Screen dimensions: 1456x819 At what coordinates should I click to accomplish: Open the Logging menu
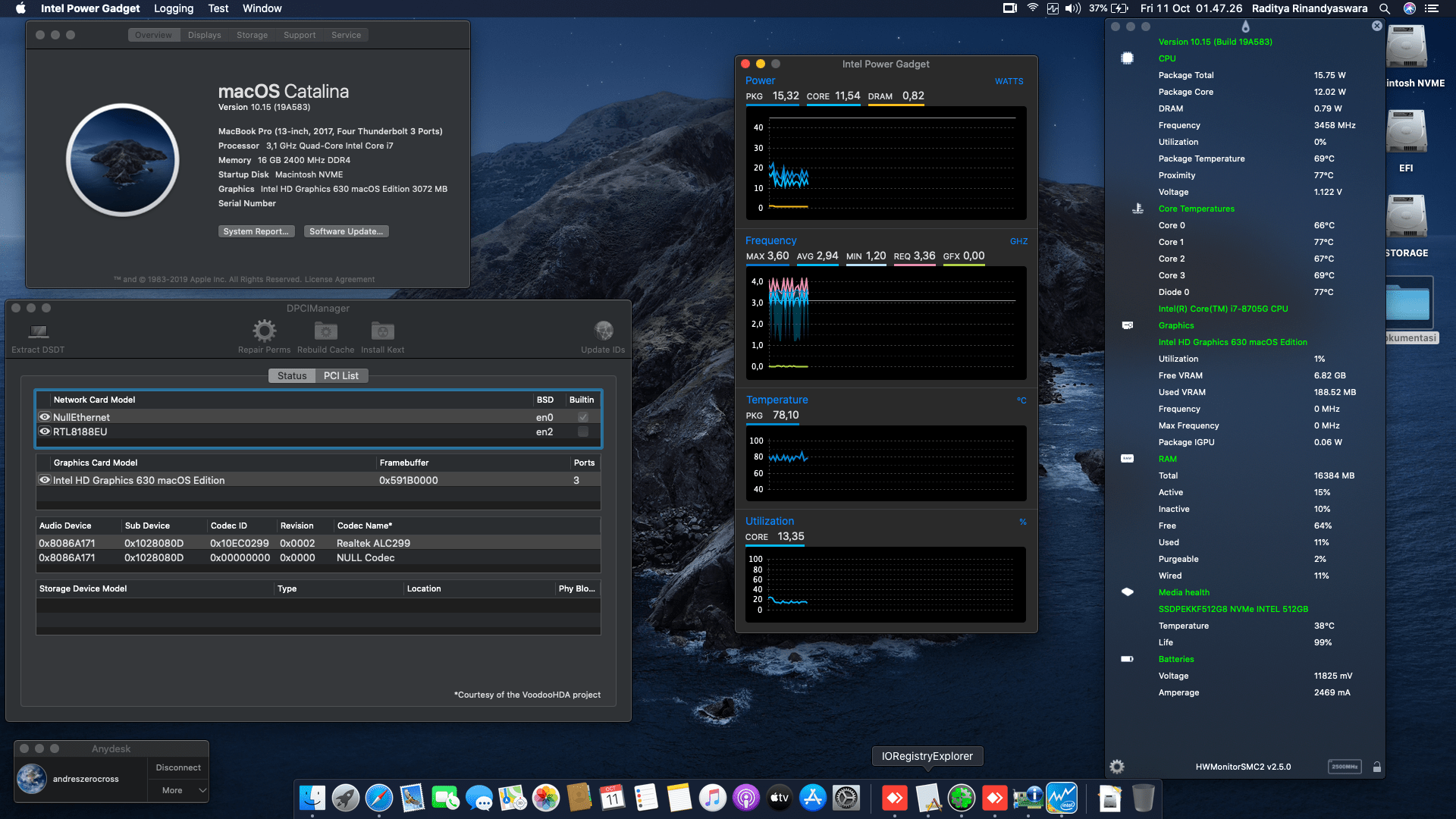173,8
